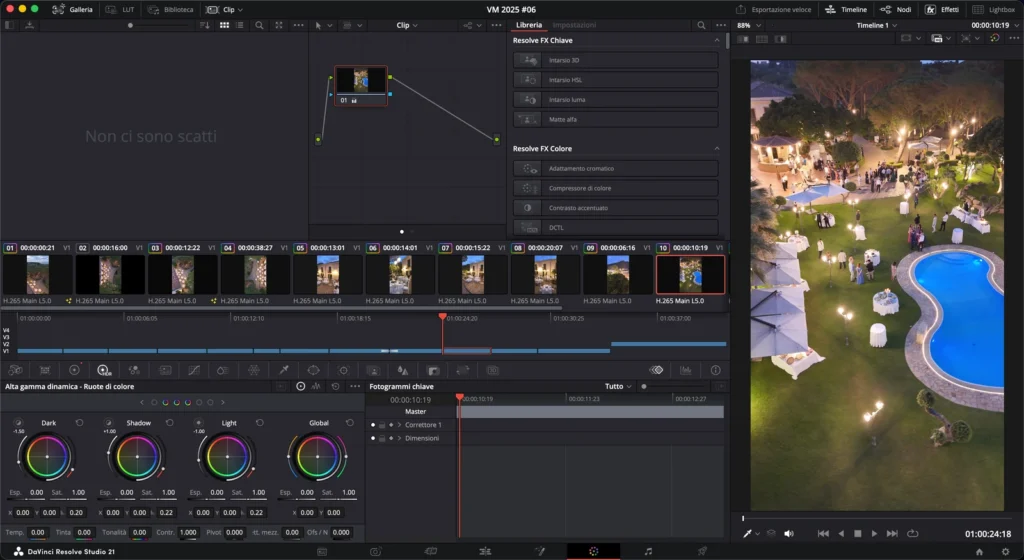
Task: Select the Intarsio 3D effect
Action: (x=616, y=60)
